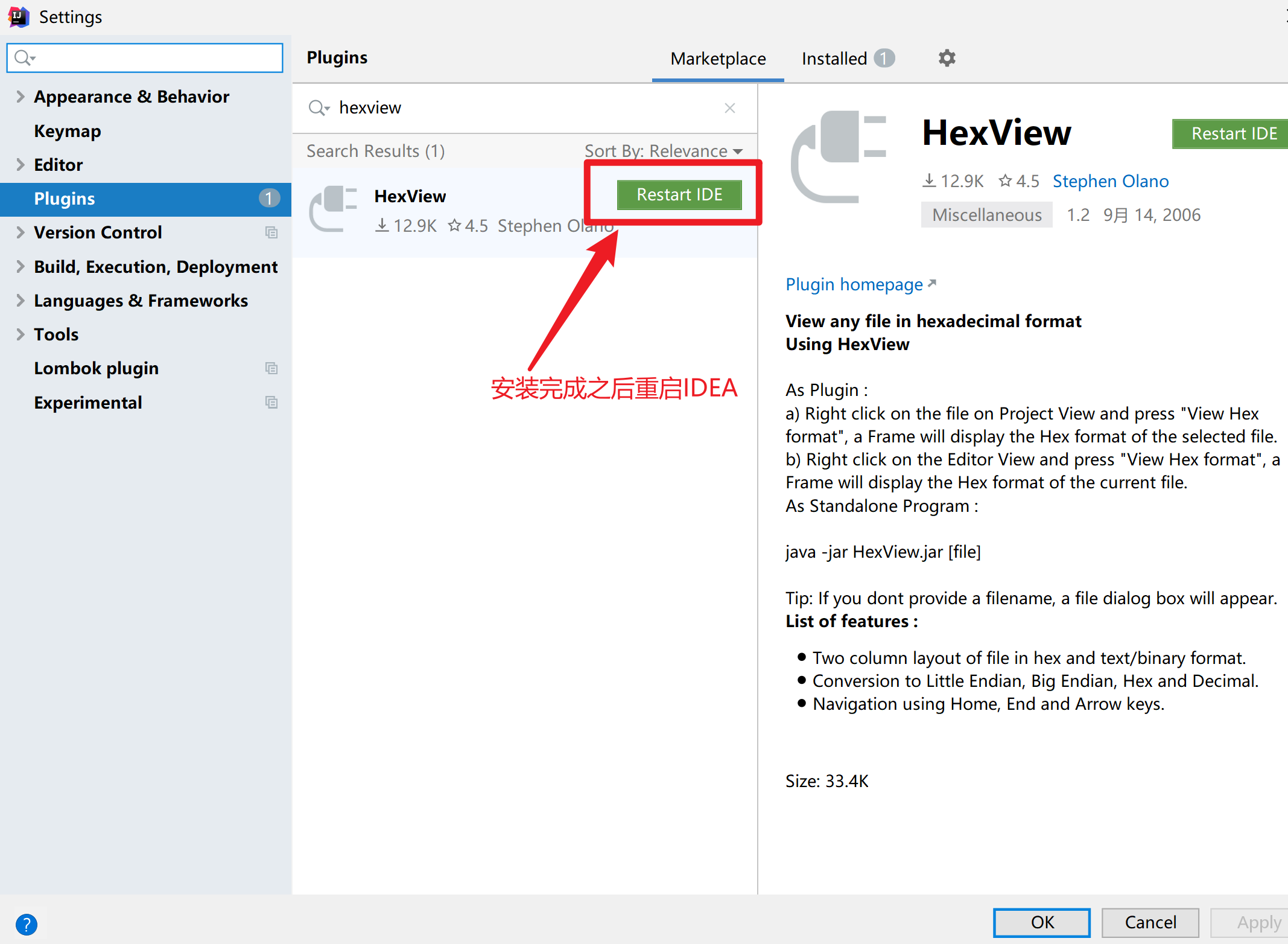This screenshot has width=1288, height=944.
Task: Open the plugins gear settings menu
Action: 946,58
